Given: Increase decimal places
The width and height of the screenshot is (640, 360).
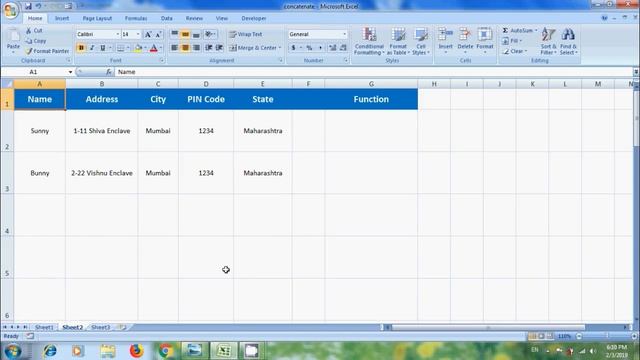Looking at the screenshot, I should coord(333,48).
